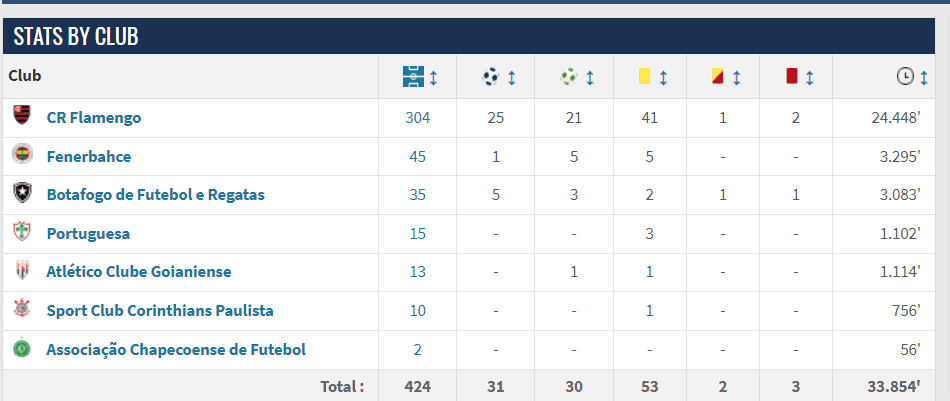Click the assists green ball header icon

click(569, 76)
